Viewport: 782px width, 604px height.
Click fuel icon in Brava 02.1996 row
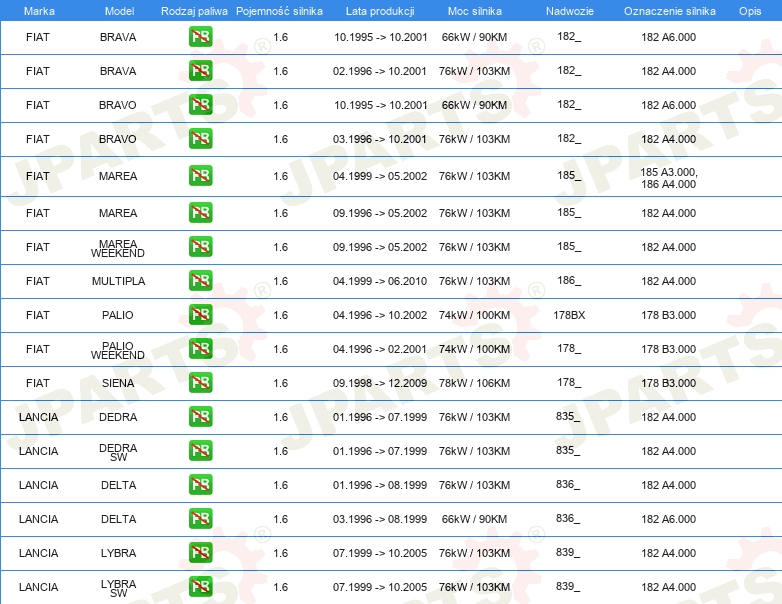click(x=200, y=70)
